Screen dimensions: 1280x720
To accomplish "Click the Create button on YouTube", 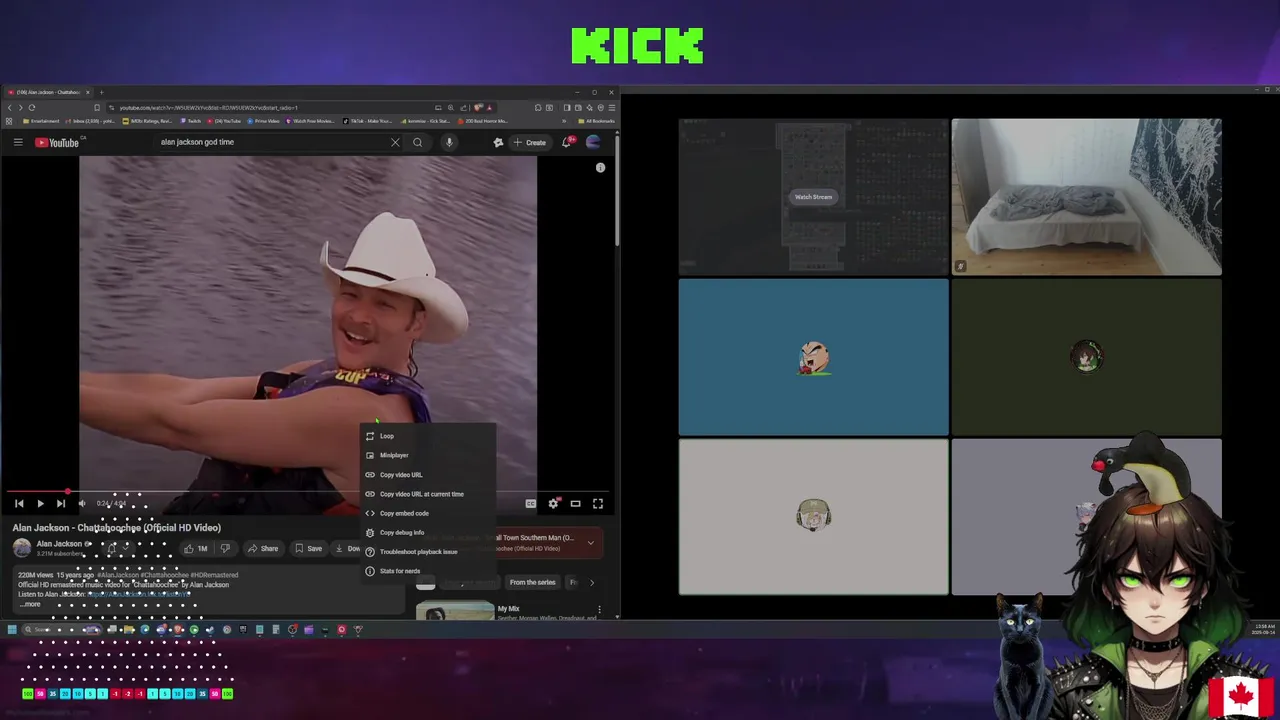I will [529, 142].
